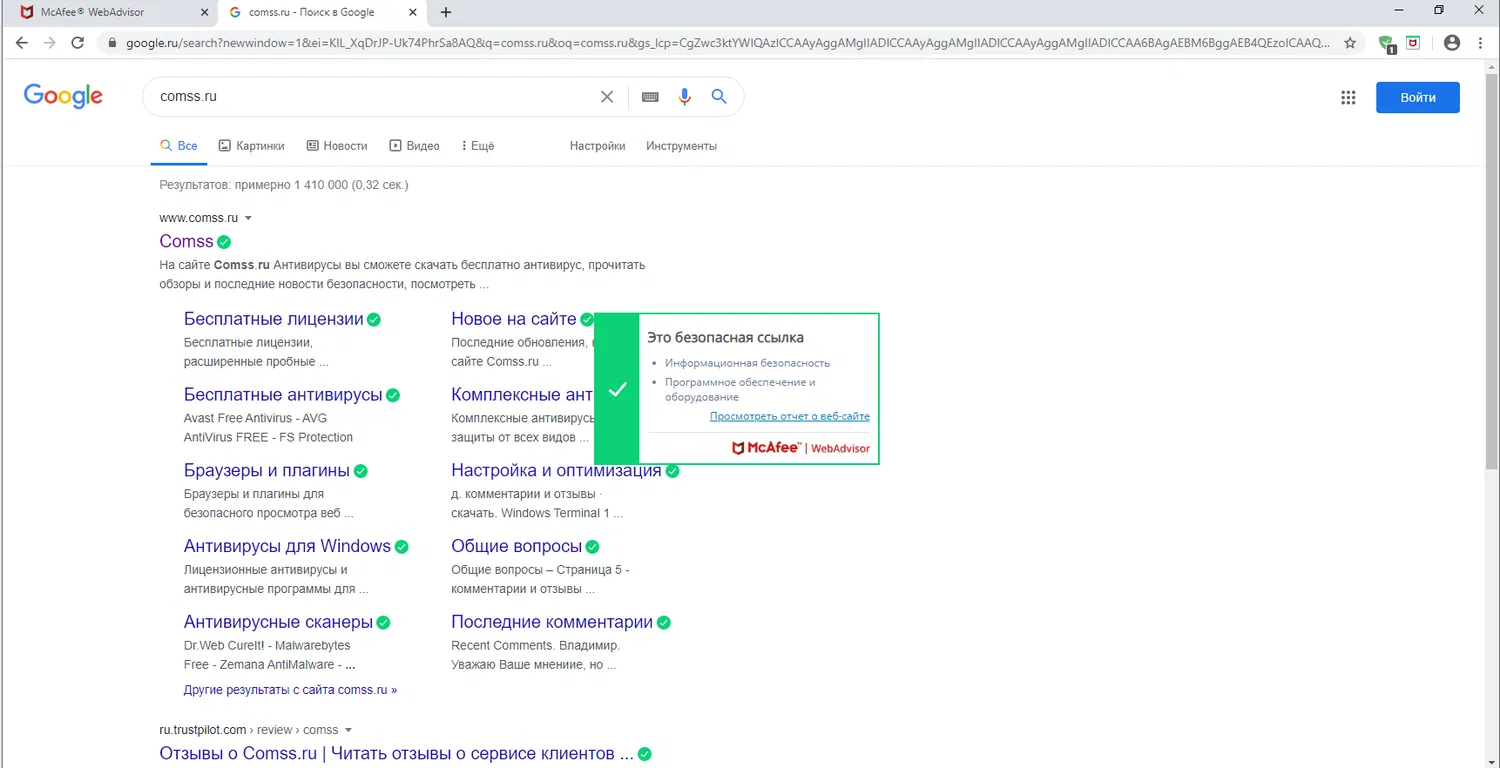The image size is (1500, 768).
Task: Open the Ещё dropdown in search filters
Action: 477,146
